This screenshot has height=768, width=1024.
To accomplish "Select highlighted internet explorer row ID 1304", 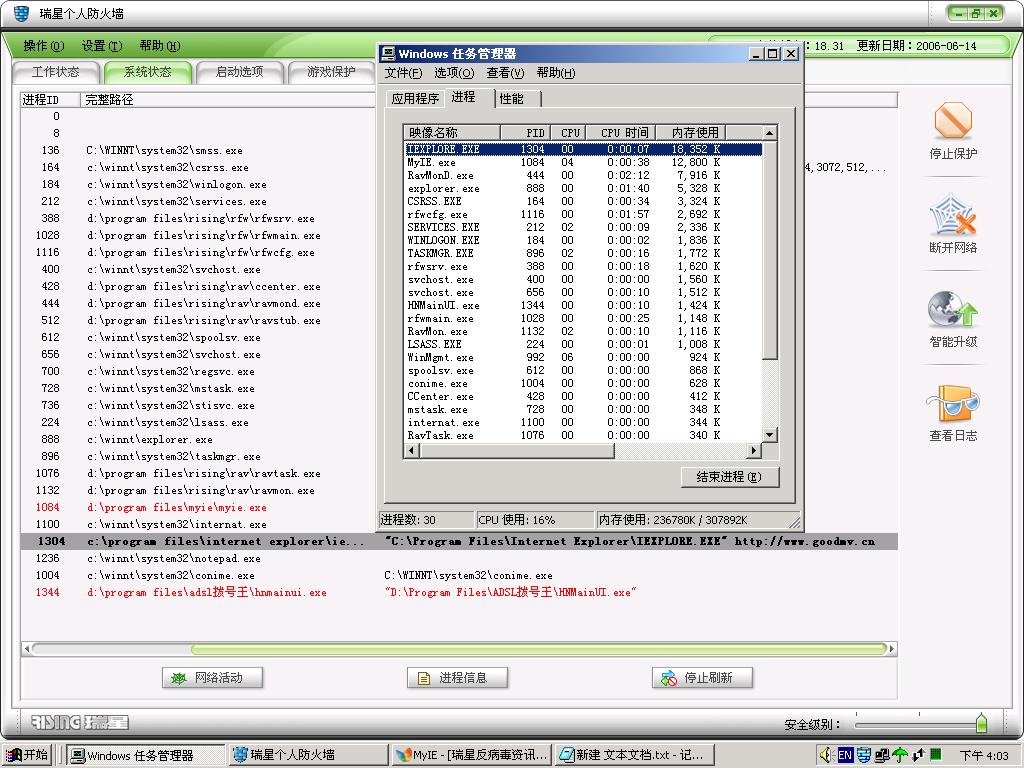I will [x=459, y=541].
